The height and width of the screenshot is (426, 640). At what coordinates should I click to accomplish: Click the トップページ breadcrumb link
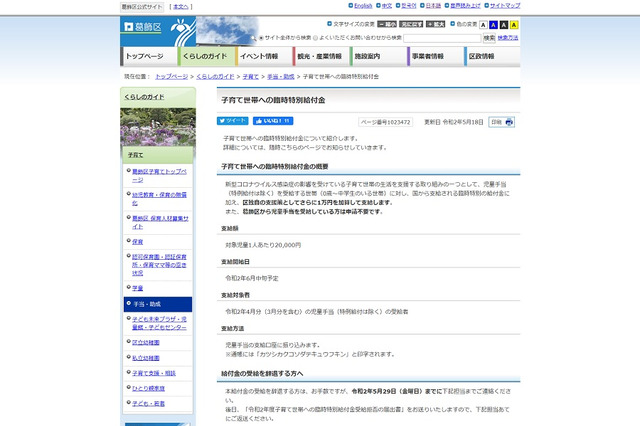tap(171, 76)
